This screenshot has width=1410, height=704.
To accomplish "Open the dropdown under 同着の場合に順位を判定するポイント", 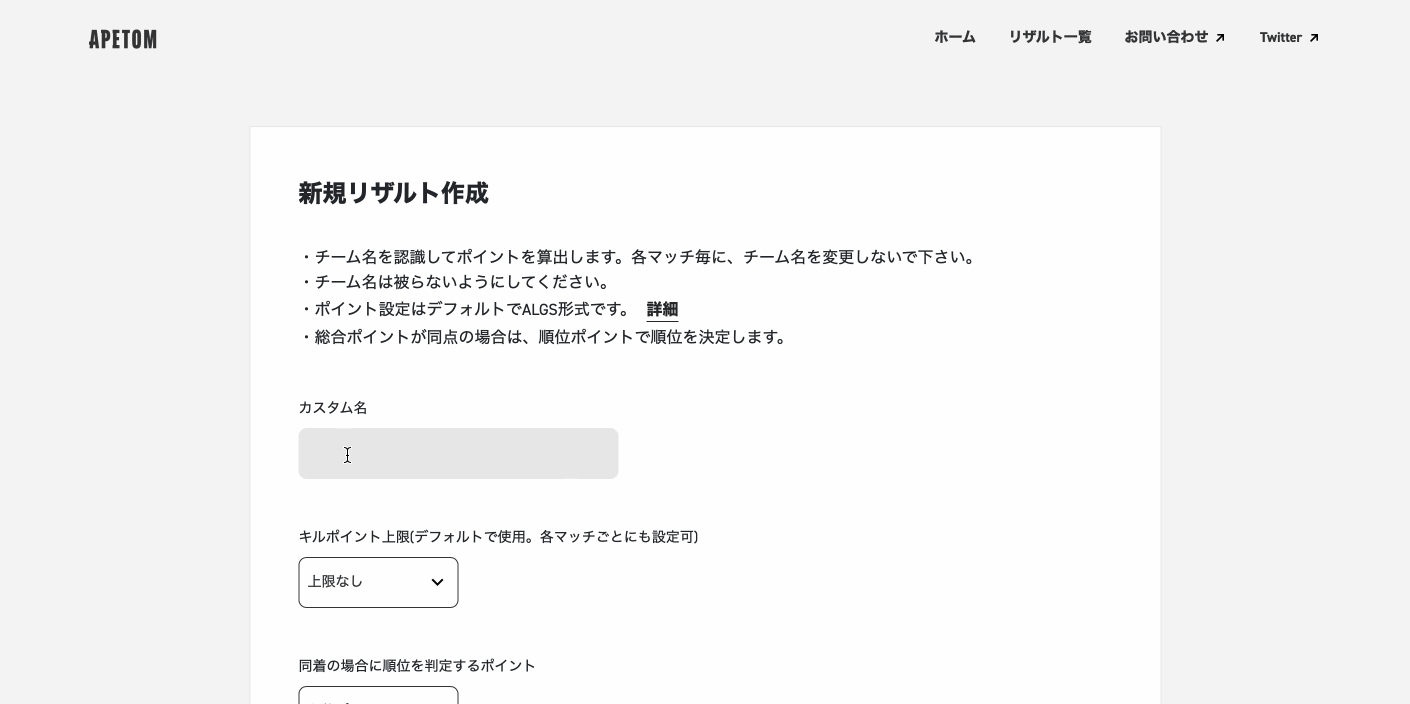I will tap(378, 696).
